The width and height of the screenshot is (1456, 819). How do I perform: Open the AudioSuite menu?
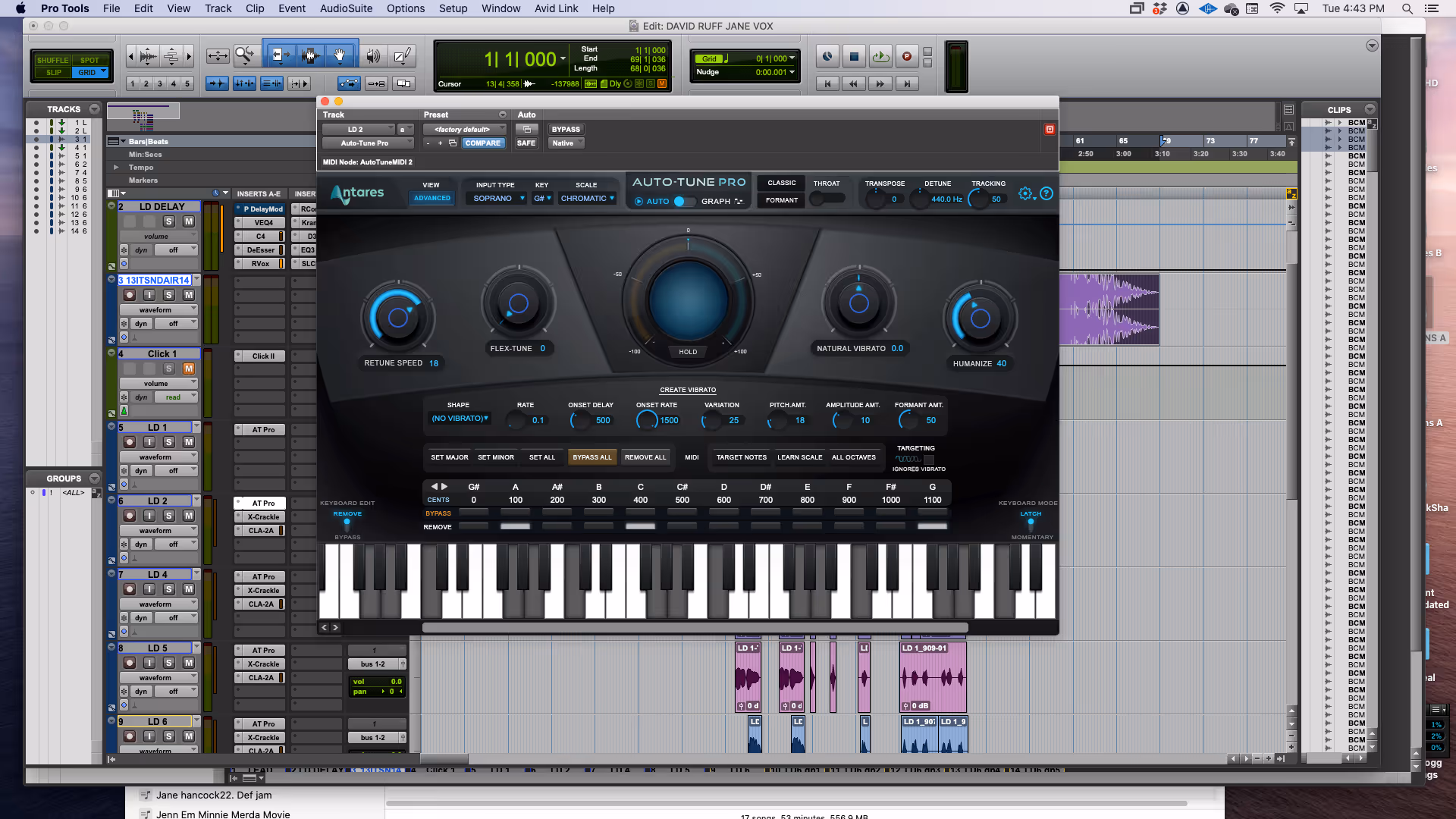coord(346,8)
